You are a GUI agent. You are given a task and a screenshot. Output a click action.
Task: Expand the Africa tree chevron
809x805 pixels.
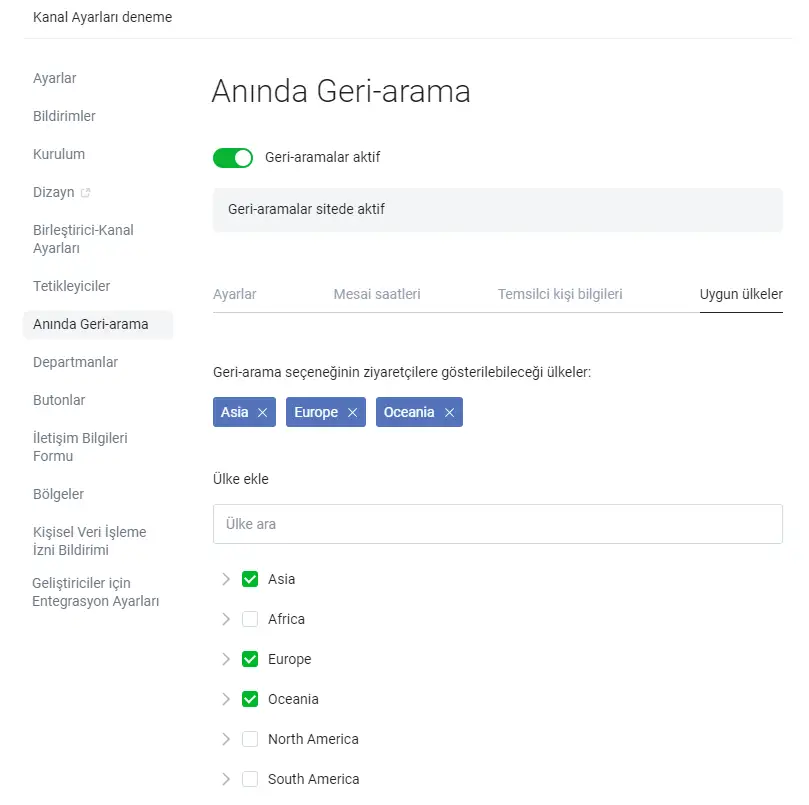point(226,619)
